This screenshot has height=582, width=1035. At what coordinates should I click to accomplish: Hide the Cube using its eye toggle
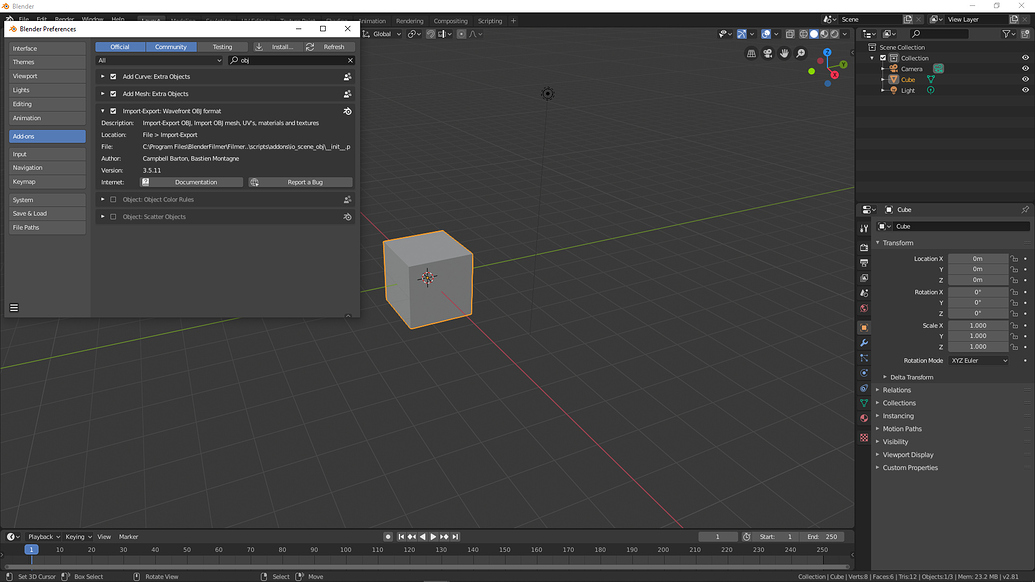1025,79
